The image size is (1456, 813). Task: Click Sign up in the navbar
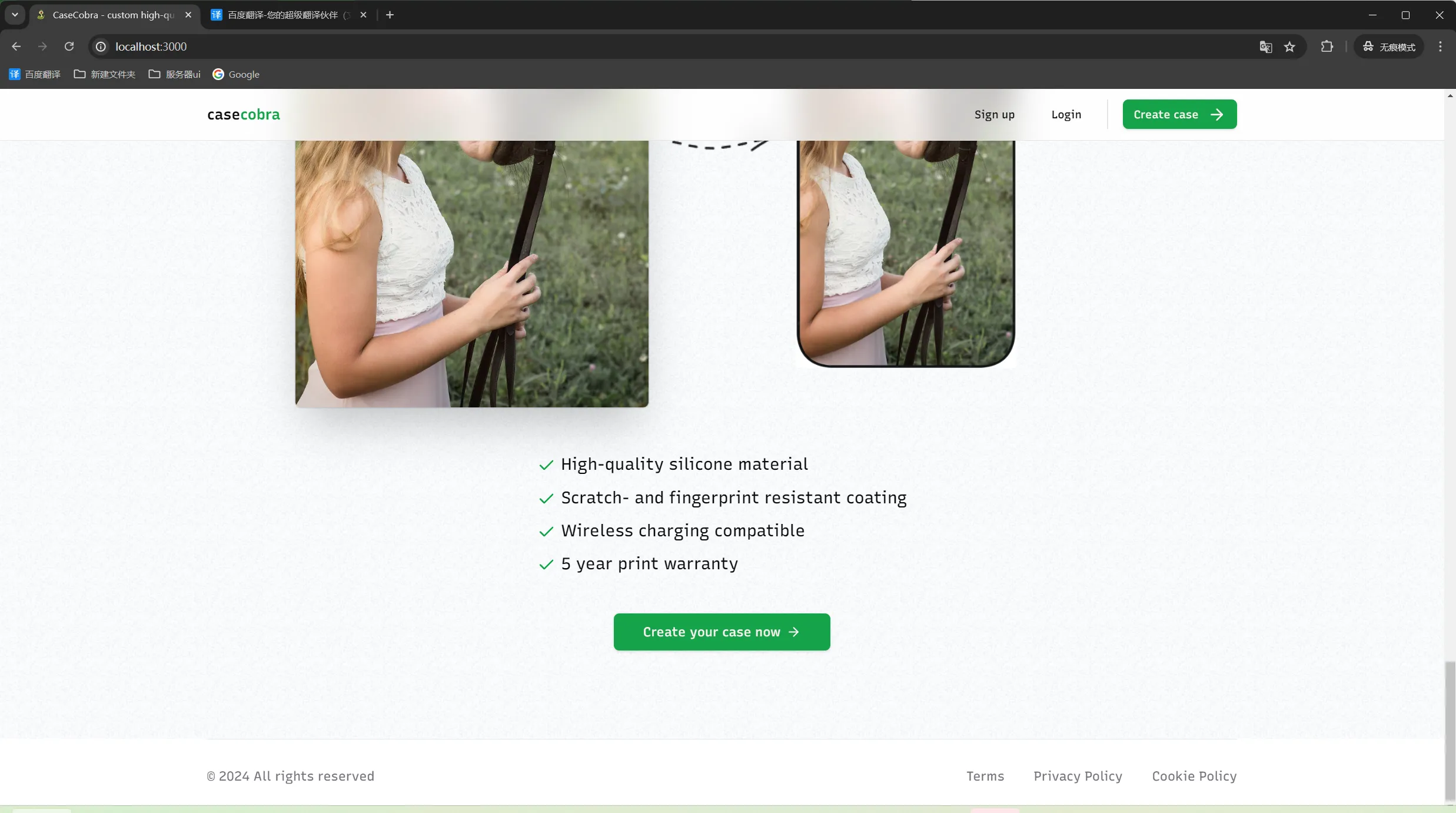click(x=995, y=114)
